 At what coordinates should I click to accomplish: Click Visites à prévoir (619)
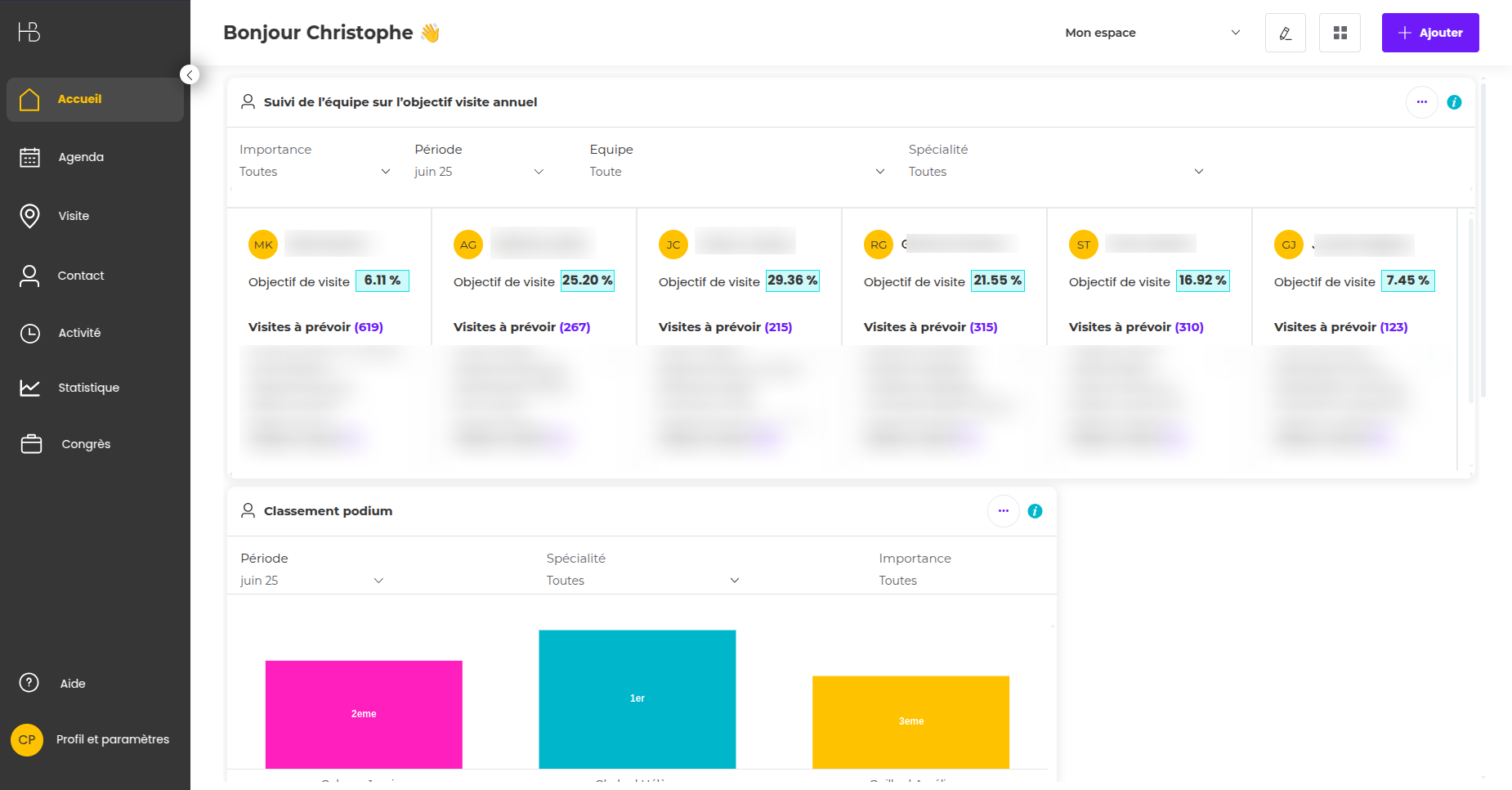(x=315, y=327)
